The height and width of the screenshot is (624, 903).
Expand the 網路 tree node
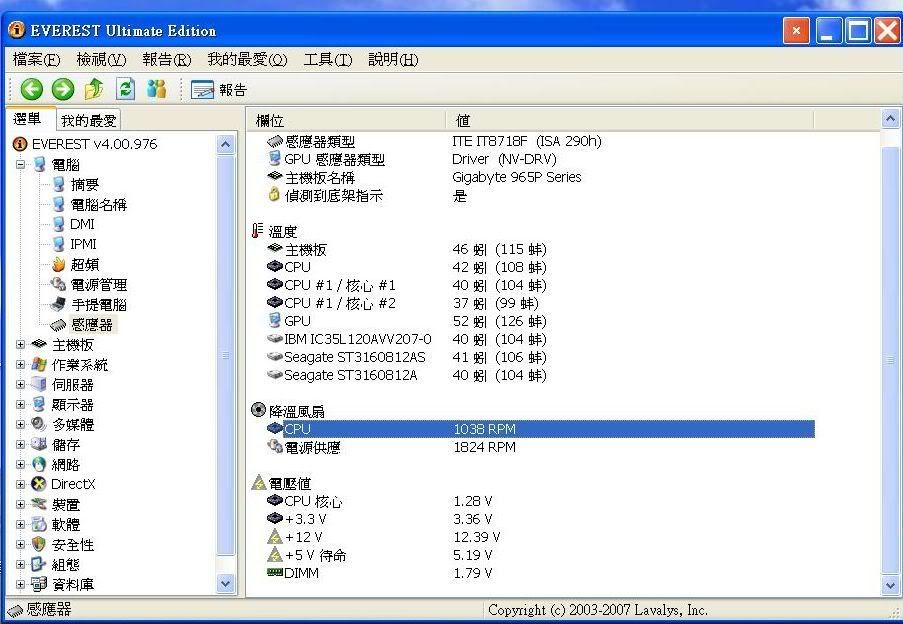pyautogui.click(x=21, y=465)
